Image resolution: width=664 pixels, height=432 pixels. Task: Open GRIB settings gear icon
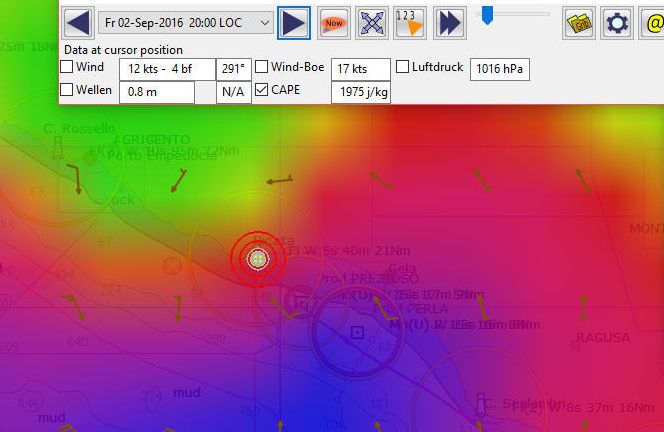point(618,22)
